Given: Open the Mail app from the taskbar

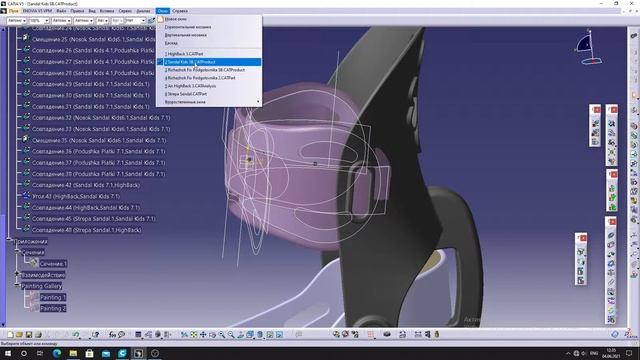Looking at the screenshot, I should (106, 353).
